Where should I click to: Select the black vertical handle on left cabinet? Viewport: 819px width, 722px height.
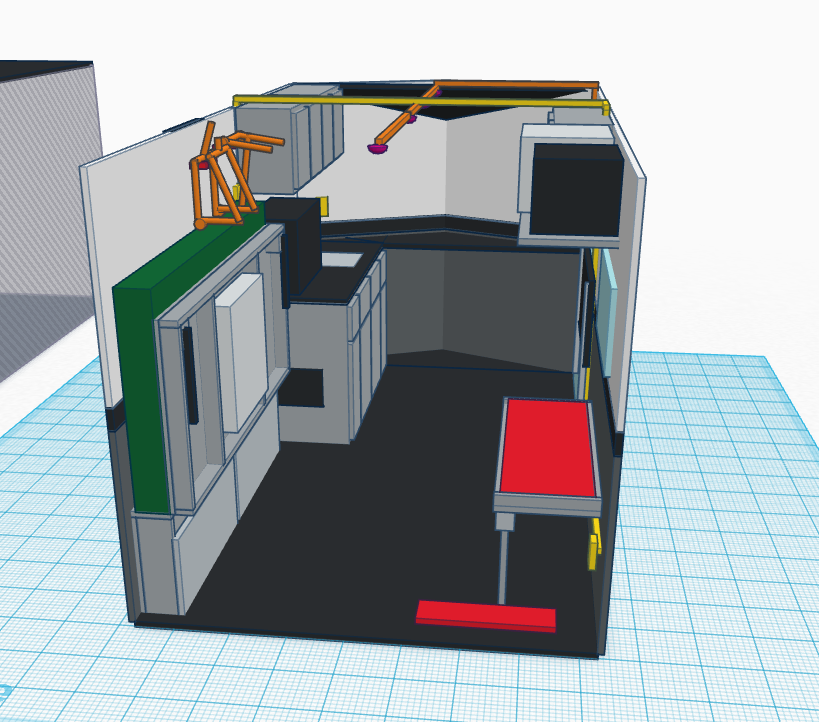tap(190, 375)
